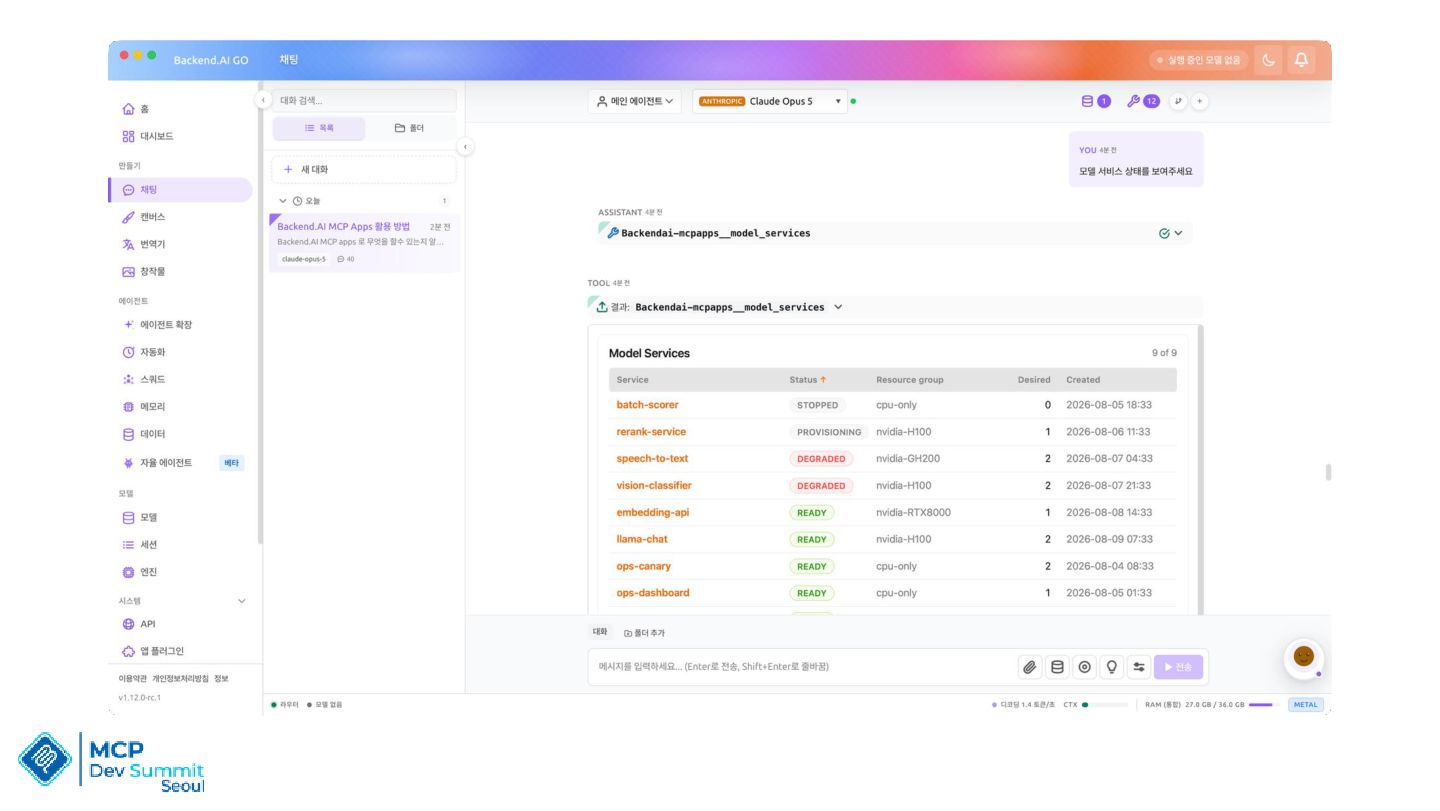The image size is (1440, 811).
Task: Open the 창작물 creations gallery
Action: pyautogui.click(x=180, y=272)
